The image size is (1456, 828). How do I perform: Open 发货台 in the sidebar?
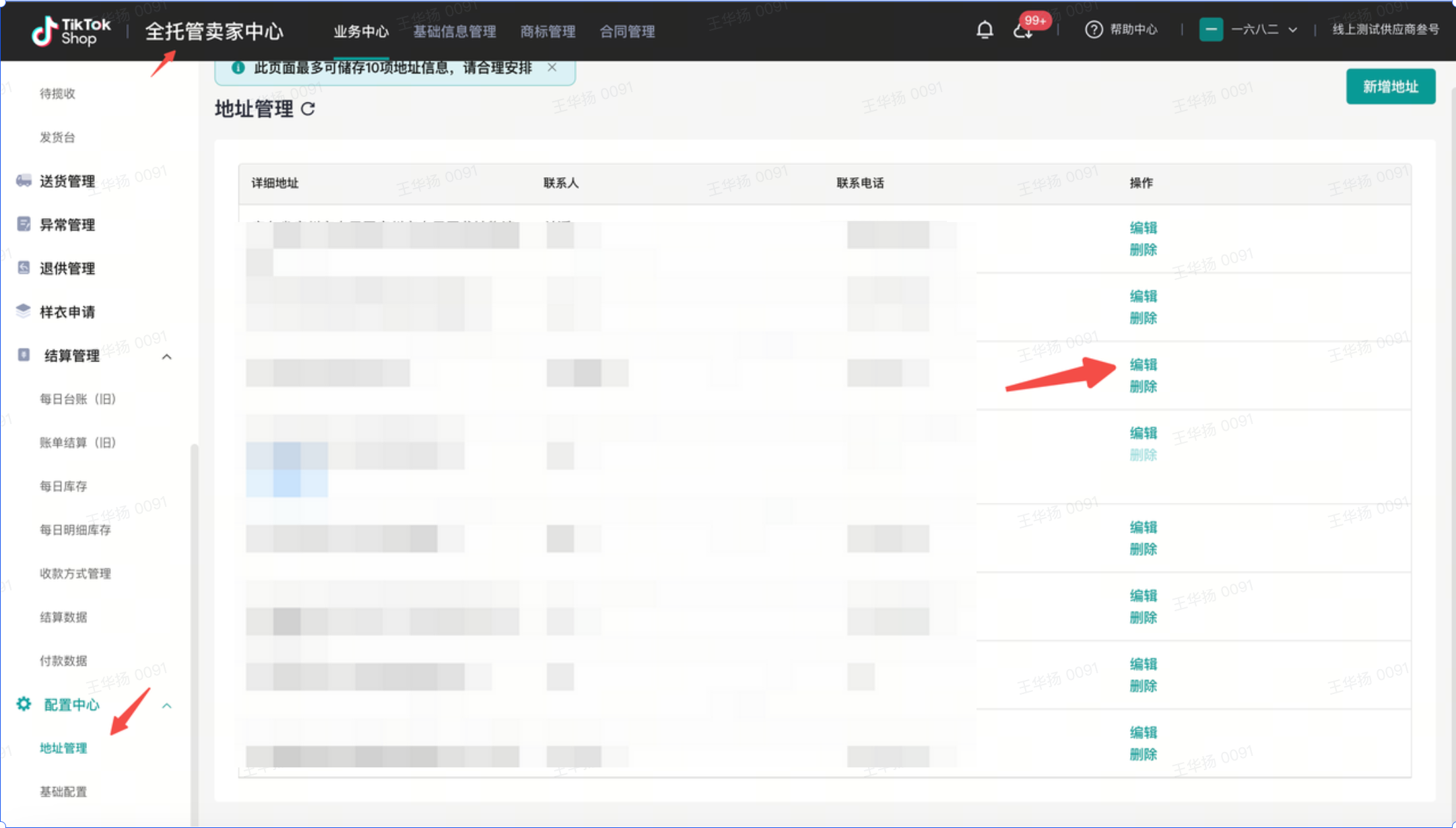tap(57, 137)
